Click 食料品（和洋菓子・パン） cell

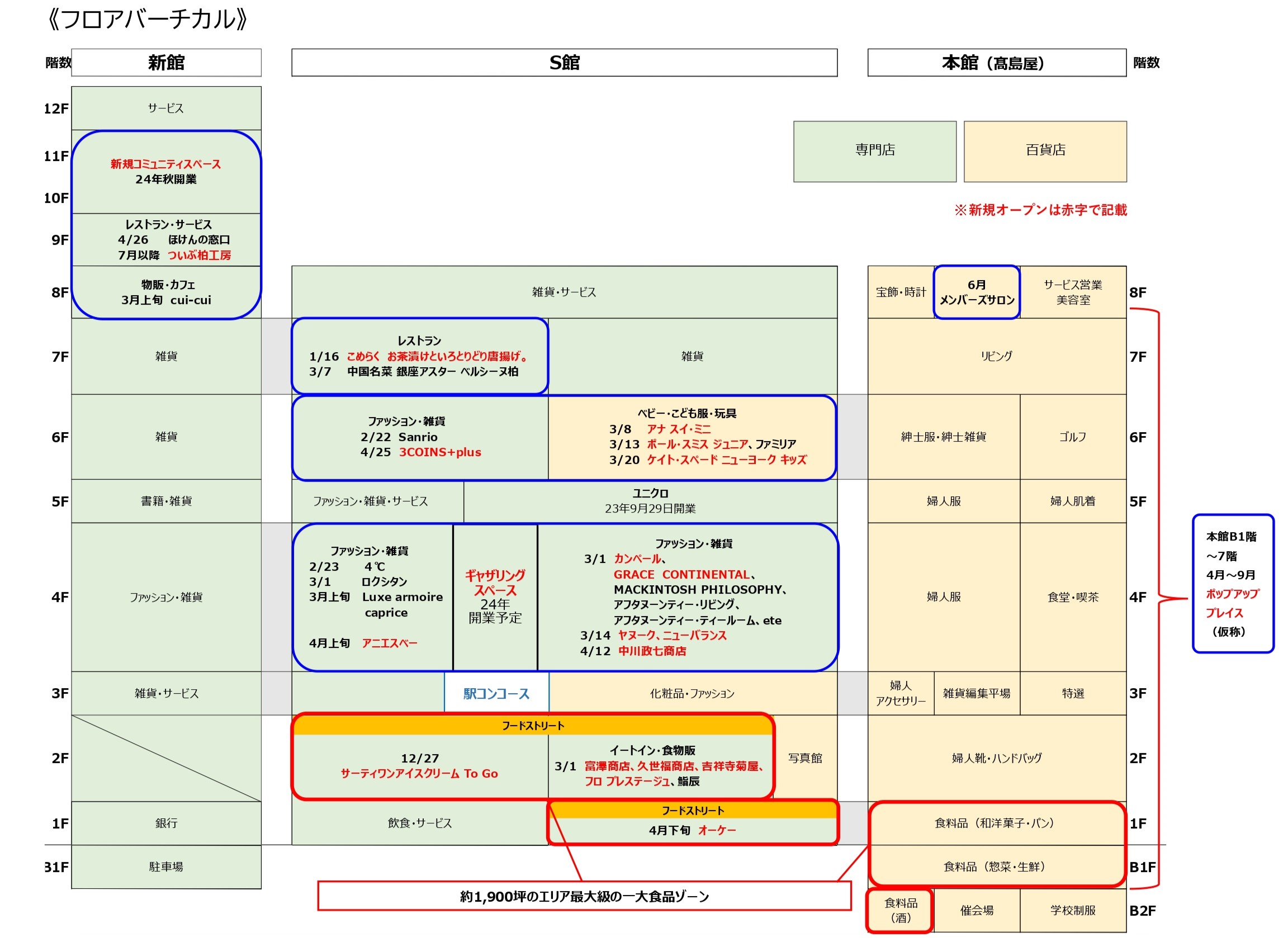click(x=998, y=823)
